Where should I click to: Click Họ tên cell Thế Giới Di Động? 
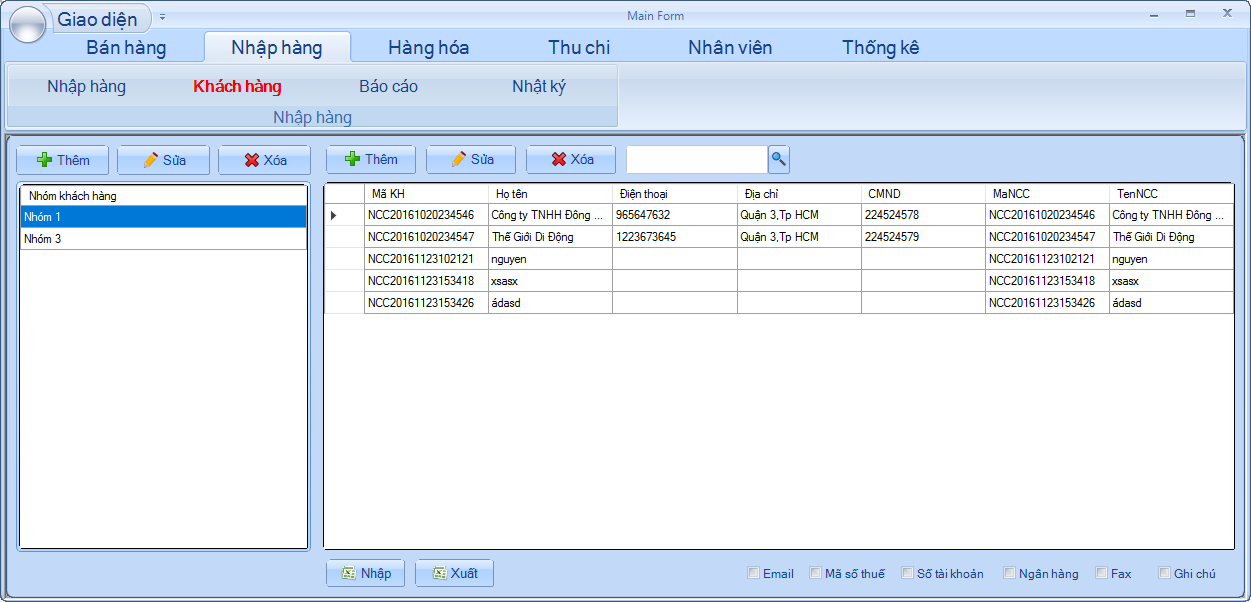(x=550, y=237)
